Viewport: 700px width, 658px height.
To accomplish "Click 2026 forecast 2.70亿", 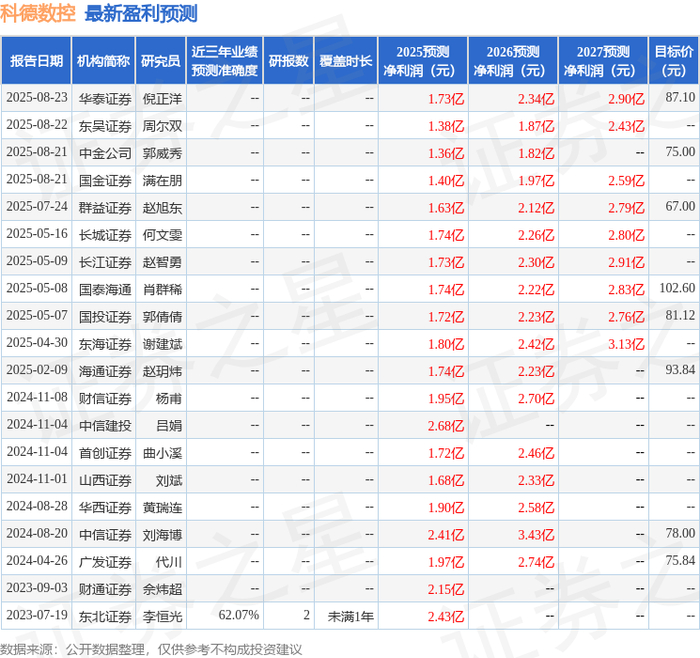I will (536, 399).
